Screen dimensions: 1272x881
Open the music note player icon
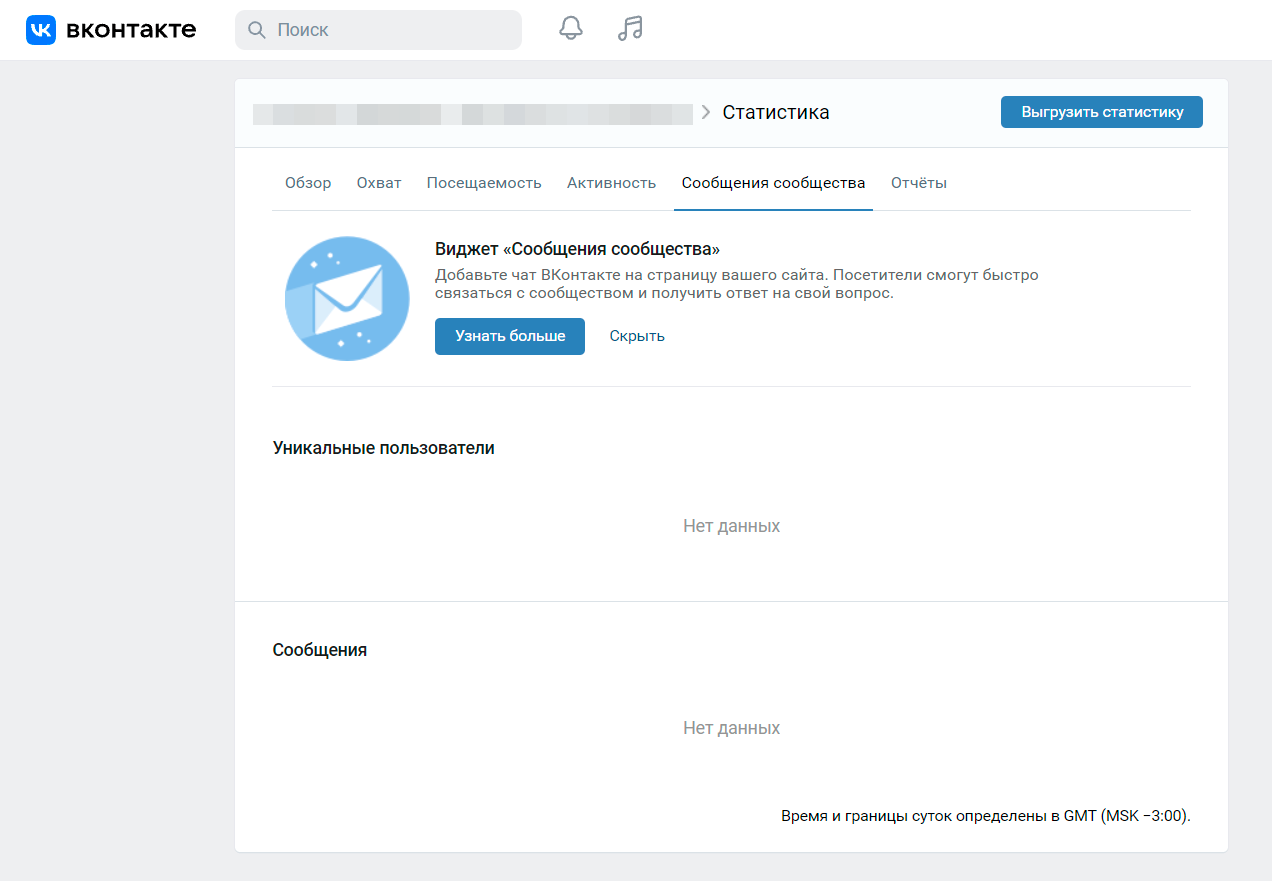point(630,29)
